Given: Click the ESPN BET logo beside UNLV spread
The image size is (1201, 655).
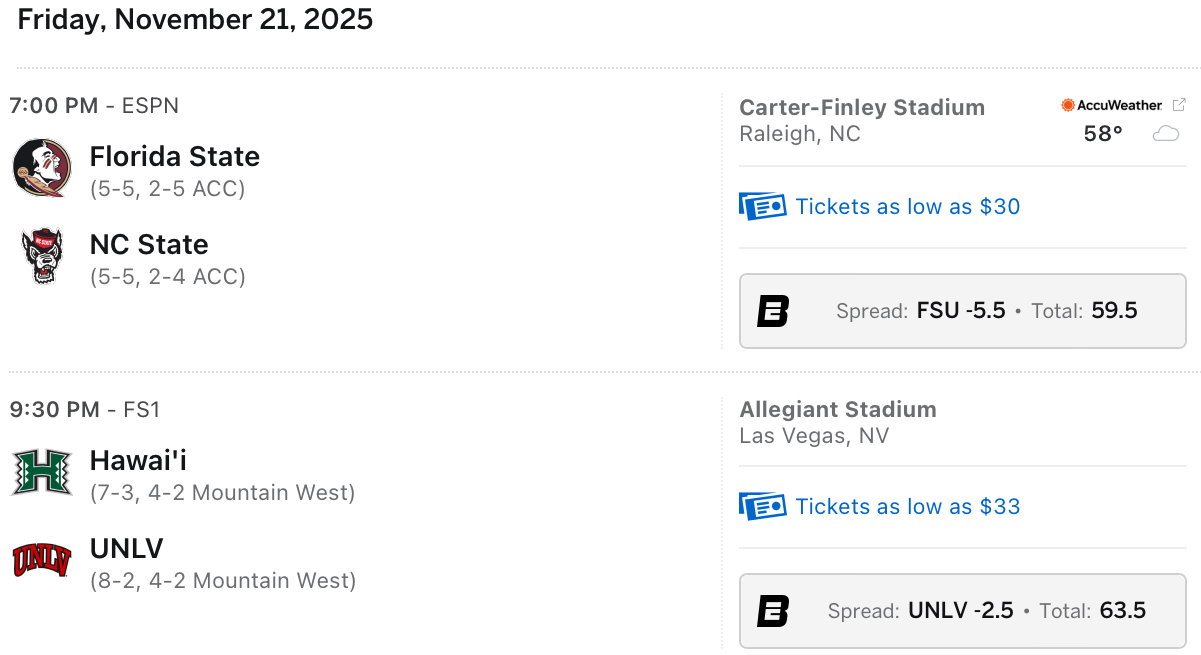Looking at the screenshot, I should pyautogui.click(x=773, y=611).
